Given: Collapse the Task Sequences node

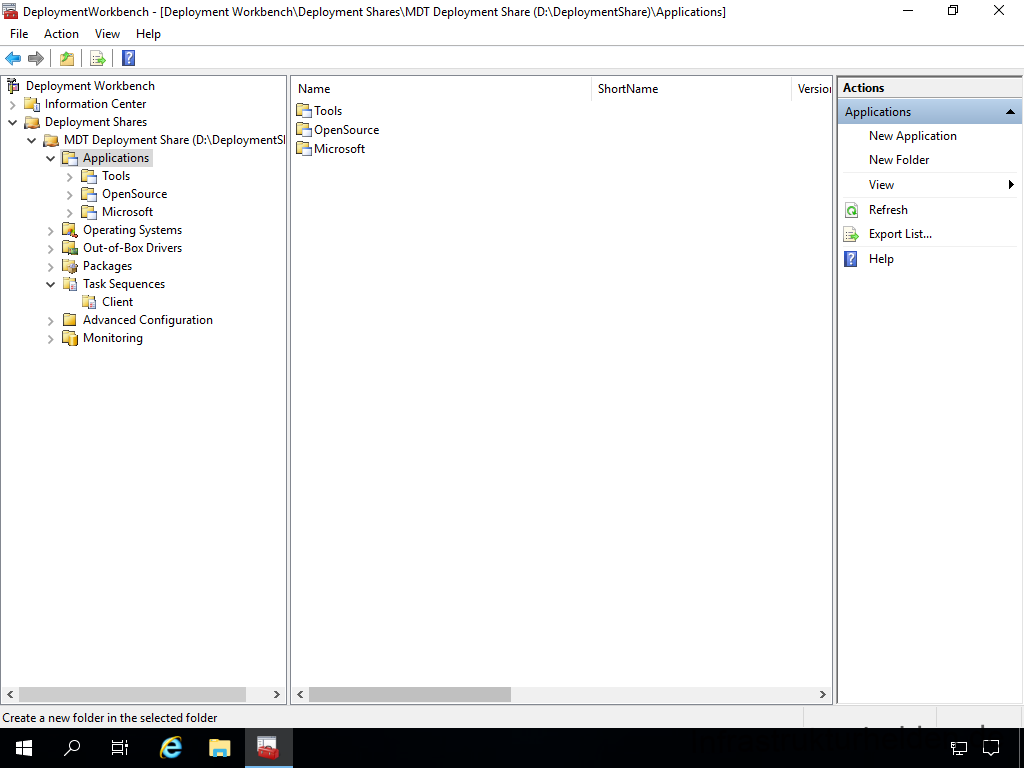Looking at the screenshot, I should click(50, 284).
